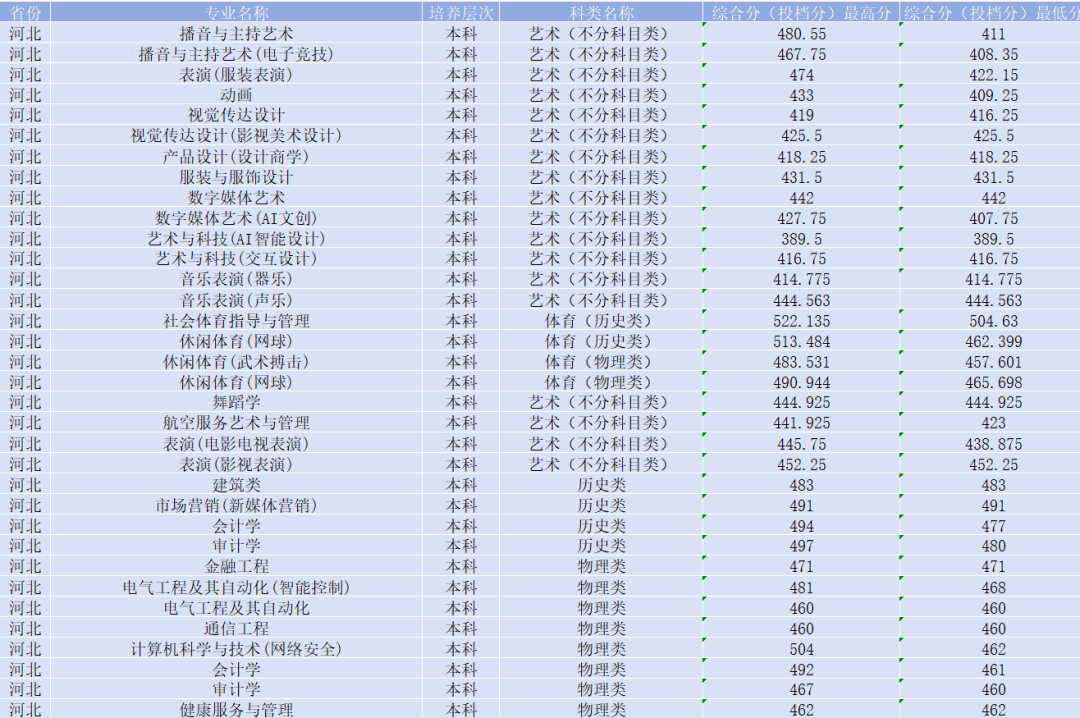Click the cell 播音与主持艺术(电子竞技)
Viewport: 1080px width, 718px height.
click(x=236, y=54)
